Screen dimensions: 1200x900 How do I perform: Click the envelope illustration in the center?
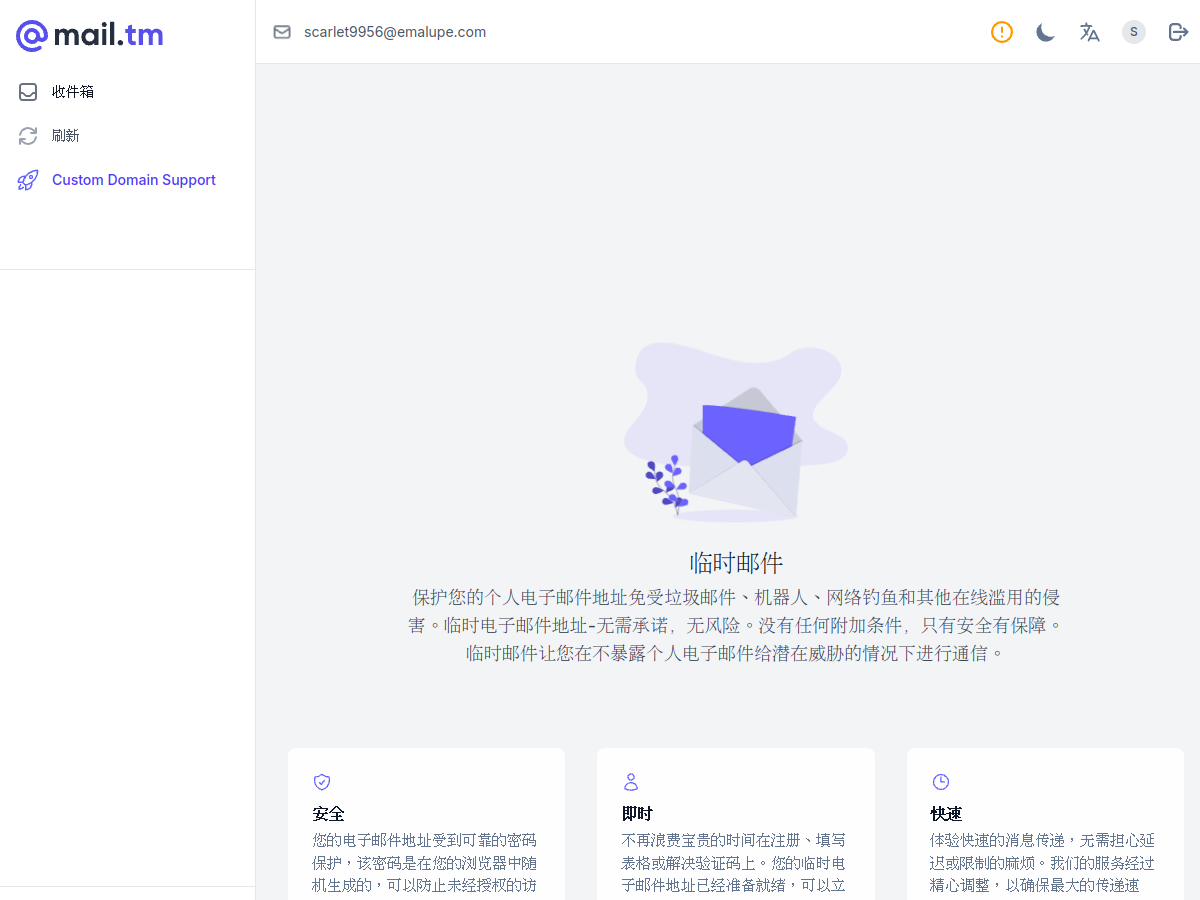point(736,432)
